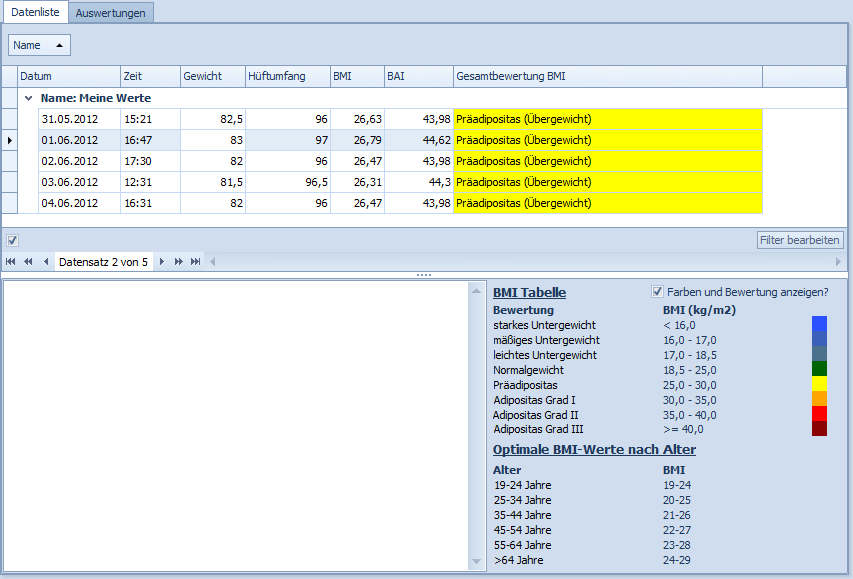Sort by Gewicht column header
This screenshot has width=853, height=579.
[213, 76]
